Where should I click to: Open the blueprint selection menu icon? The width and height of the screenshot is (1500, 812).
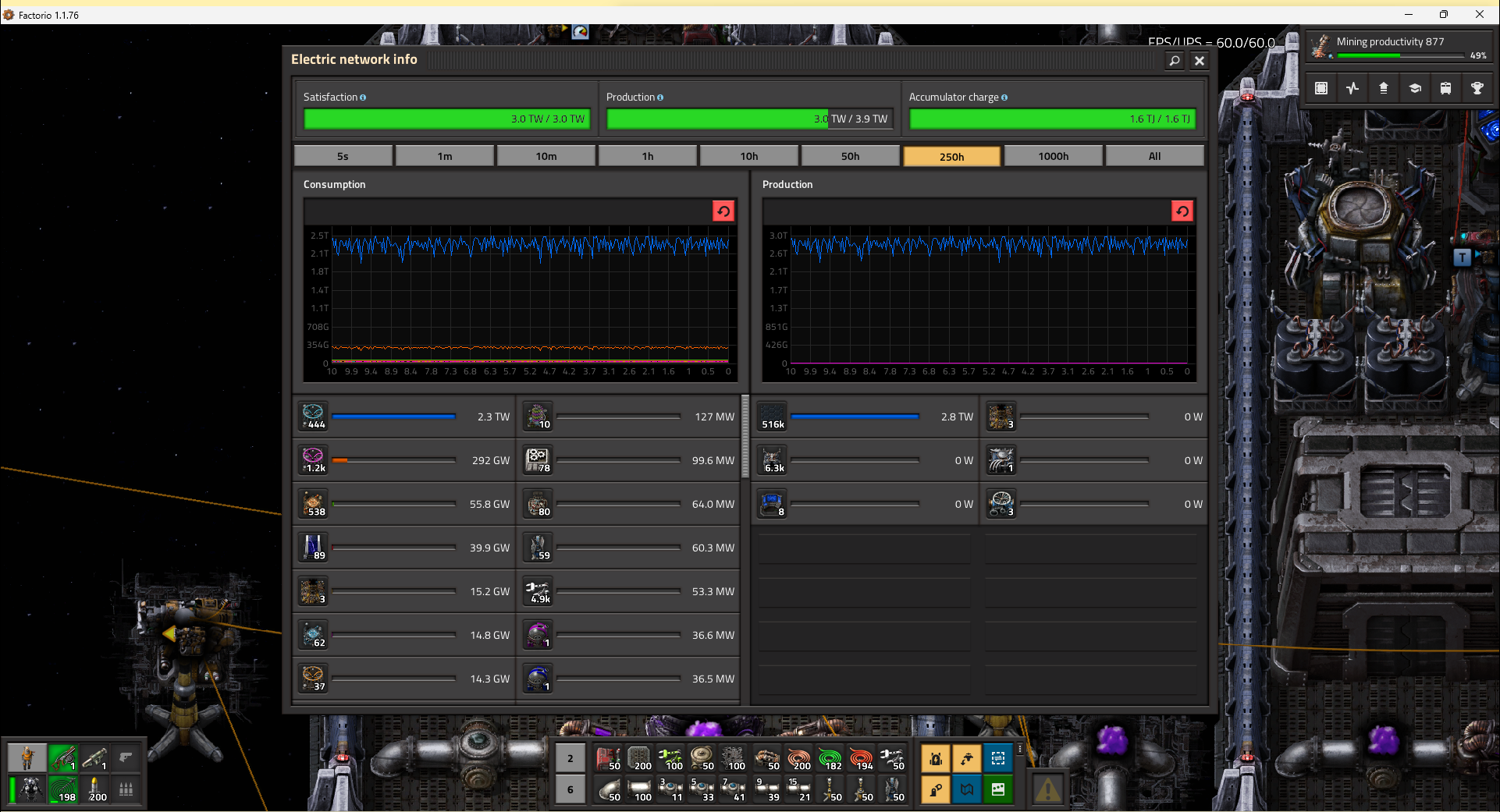click(1321, 88)
